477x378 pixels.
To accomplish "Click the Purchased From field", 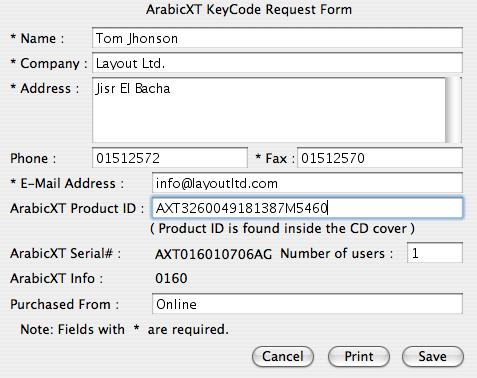I will pos(307,303).
